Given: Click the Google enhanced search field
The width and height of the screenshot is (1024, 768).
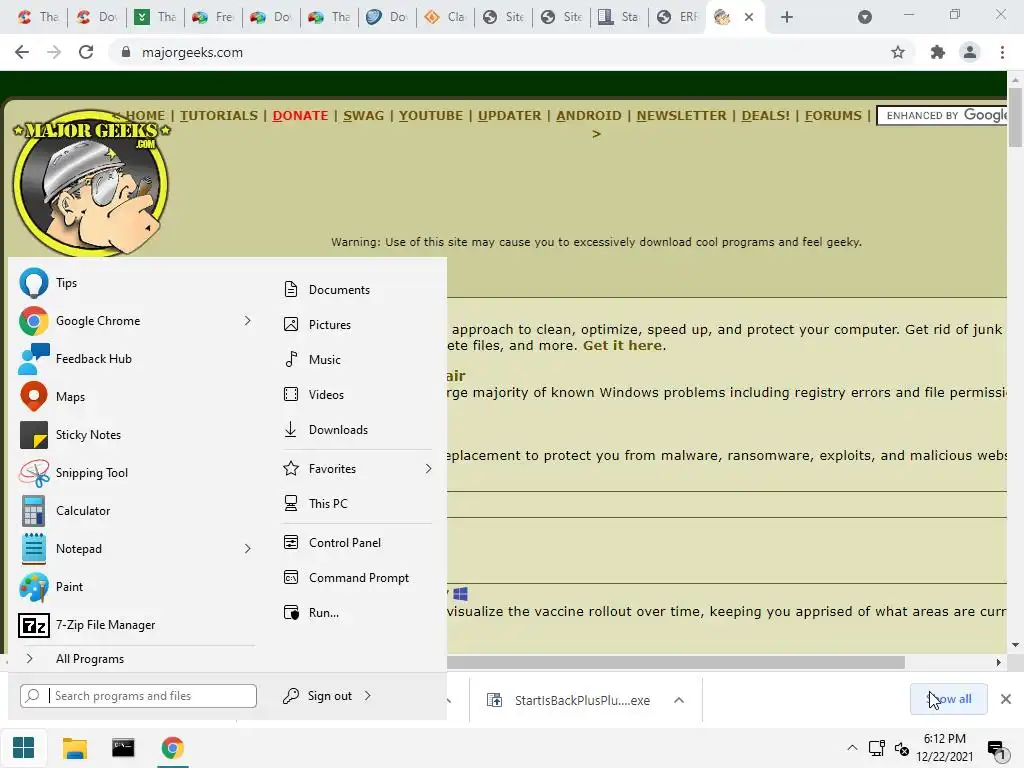Looking at the screenshot, I should (x=944, y=116).
